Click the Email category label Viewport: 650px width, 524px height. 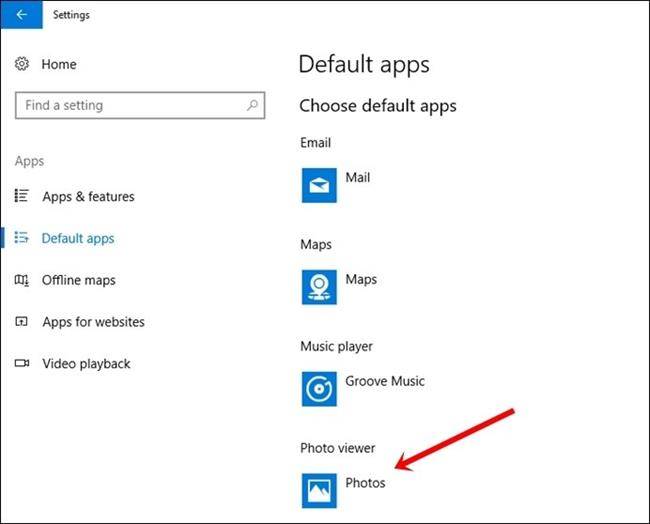[x=315, y=143]
